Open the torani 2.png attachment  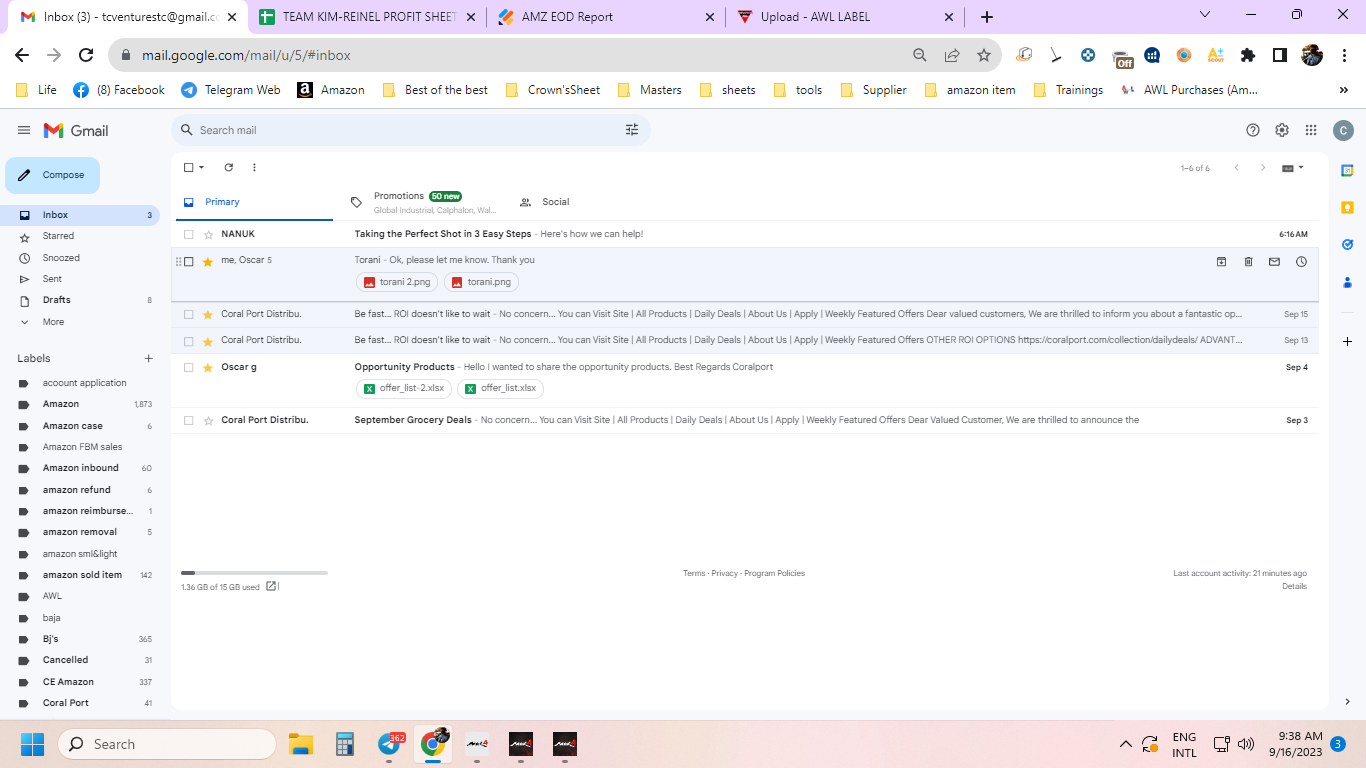pos(397,282)
